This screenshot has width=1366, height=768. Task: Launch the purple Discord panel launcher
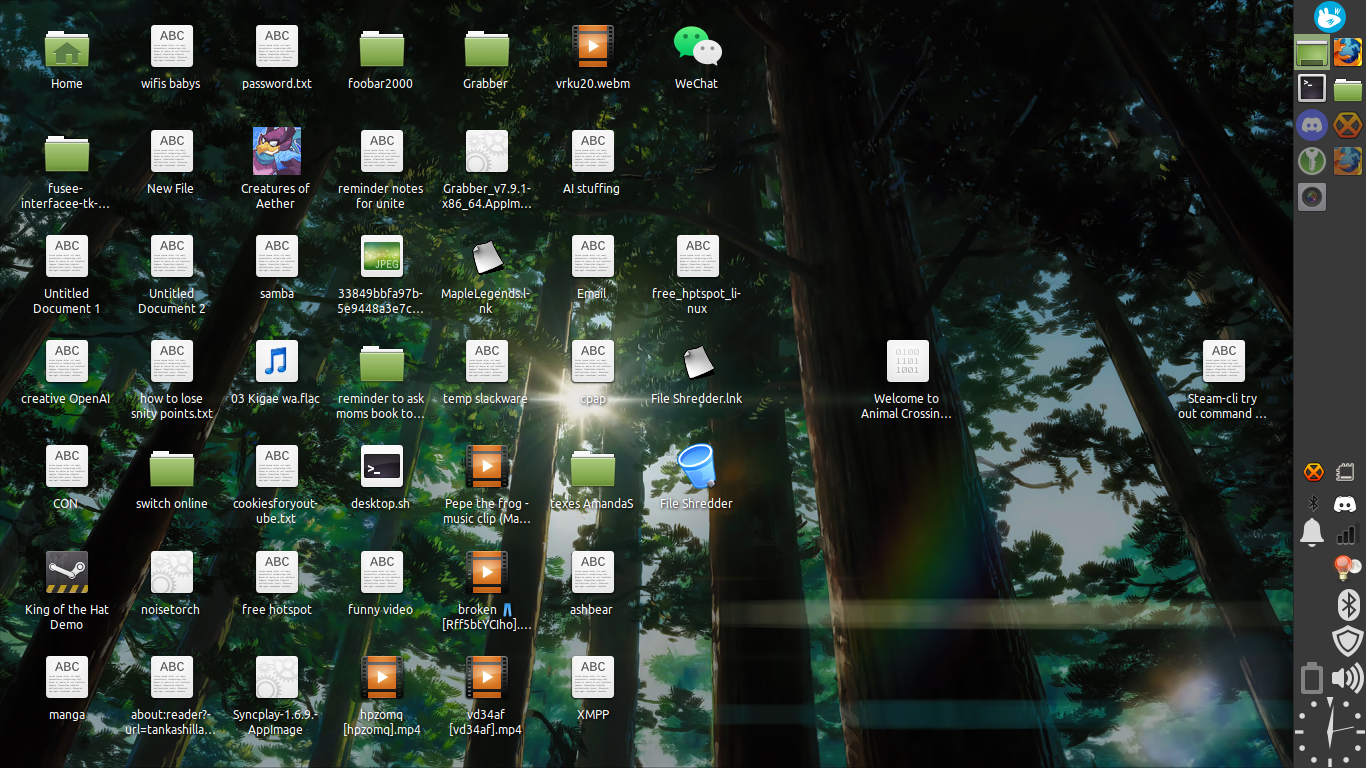(x=1312, y=125)
